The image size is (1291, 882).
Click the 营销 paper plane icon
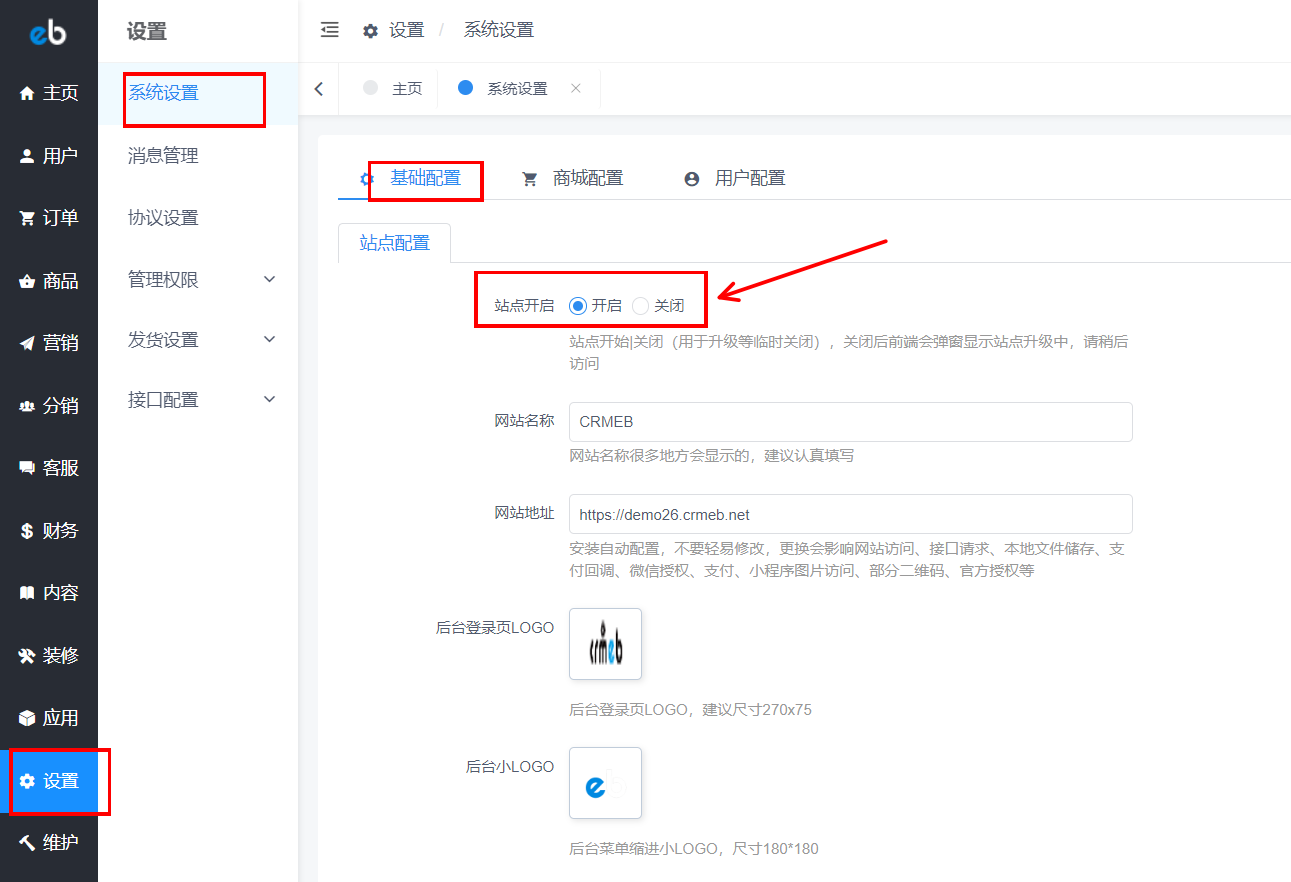click(x=27, y=343)
